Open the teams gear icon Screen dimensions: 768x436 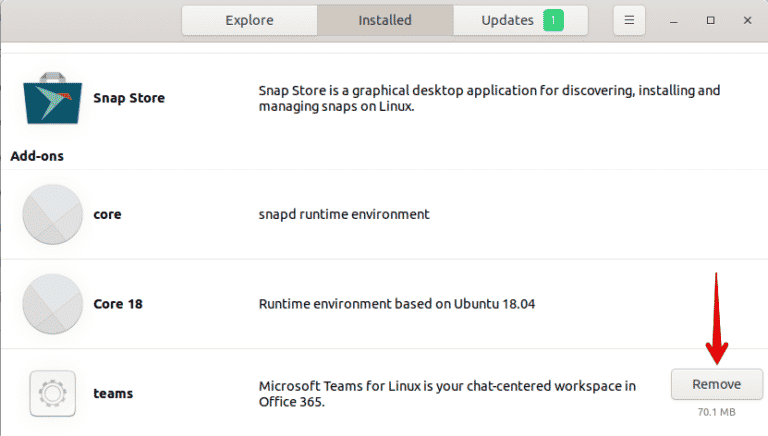[x=52, y=393]
